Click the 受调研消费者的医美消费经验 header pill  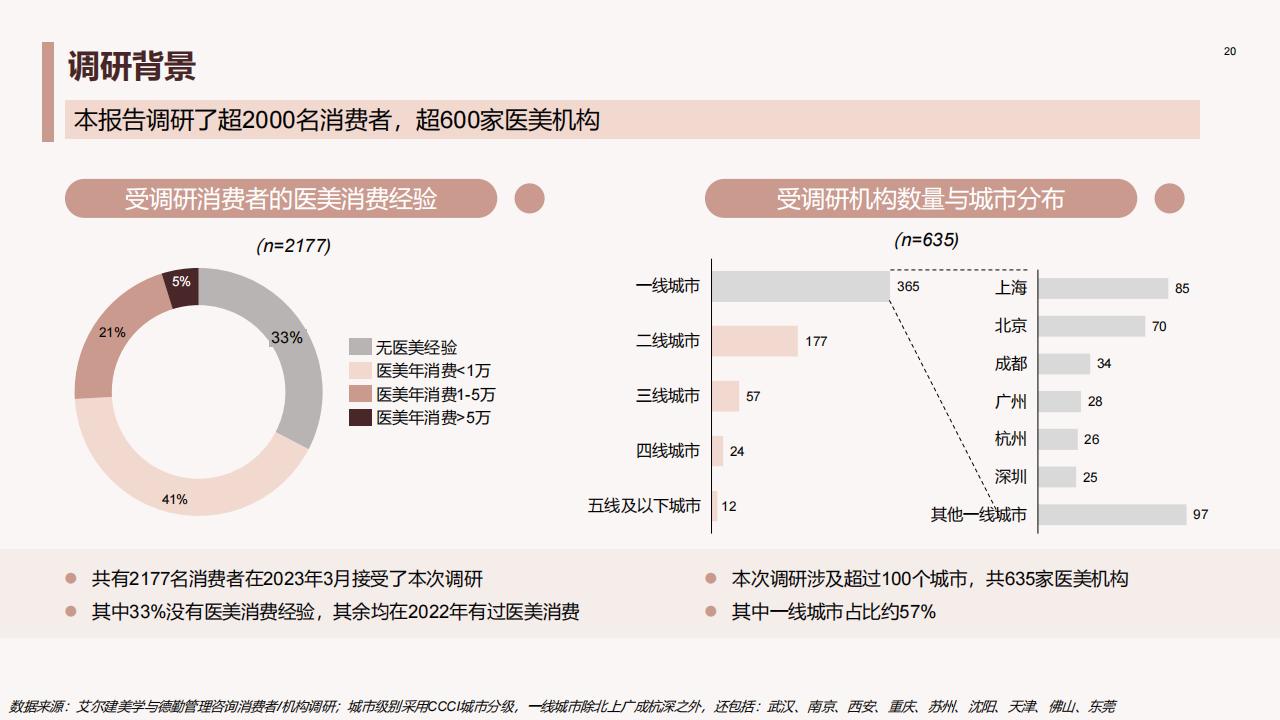281,199
